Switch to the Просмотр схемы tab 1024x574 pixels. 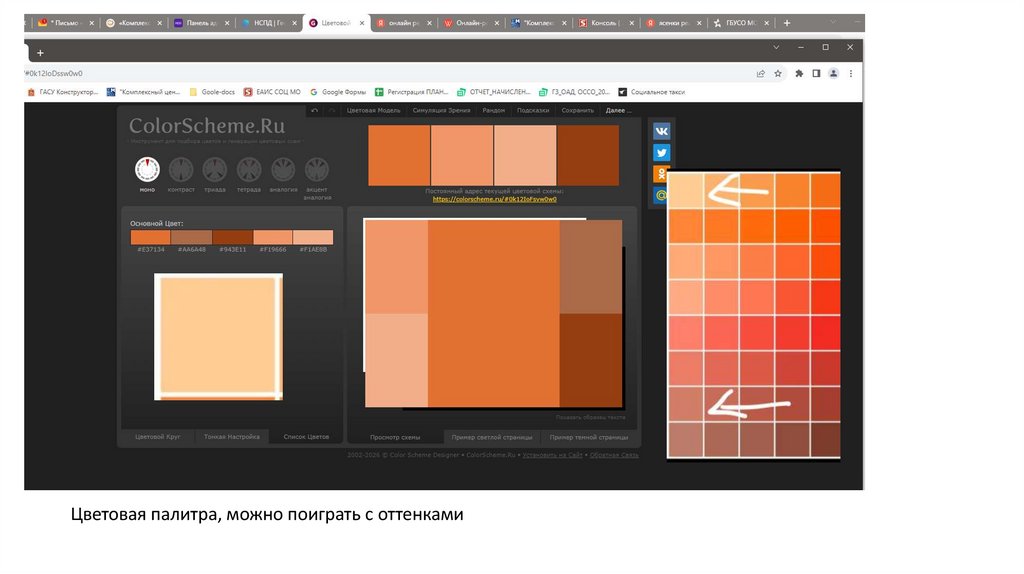[x=395, y=438]
